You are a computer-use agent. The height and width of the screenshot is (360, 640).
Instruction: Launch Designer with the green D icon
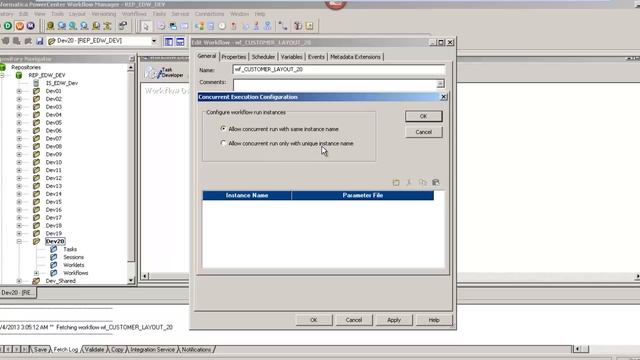pyautogui.click(x=7, y=26)
